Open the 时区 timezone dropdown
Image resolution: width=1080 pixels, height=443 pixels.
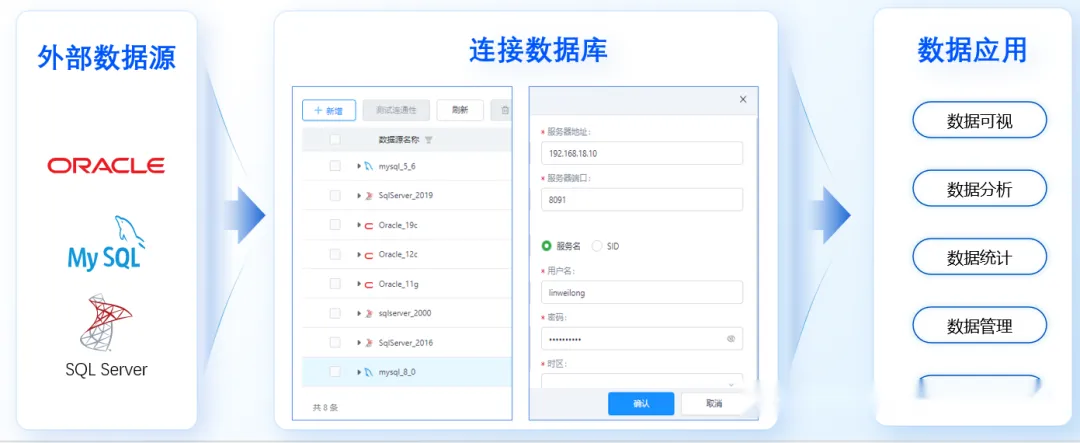[642, 382]
